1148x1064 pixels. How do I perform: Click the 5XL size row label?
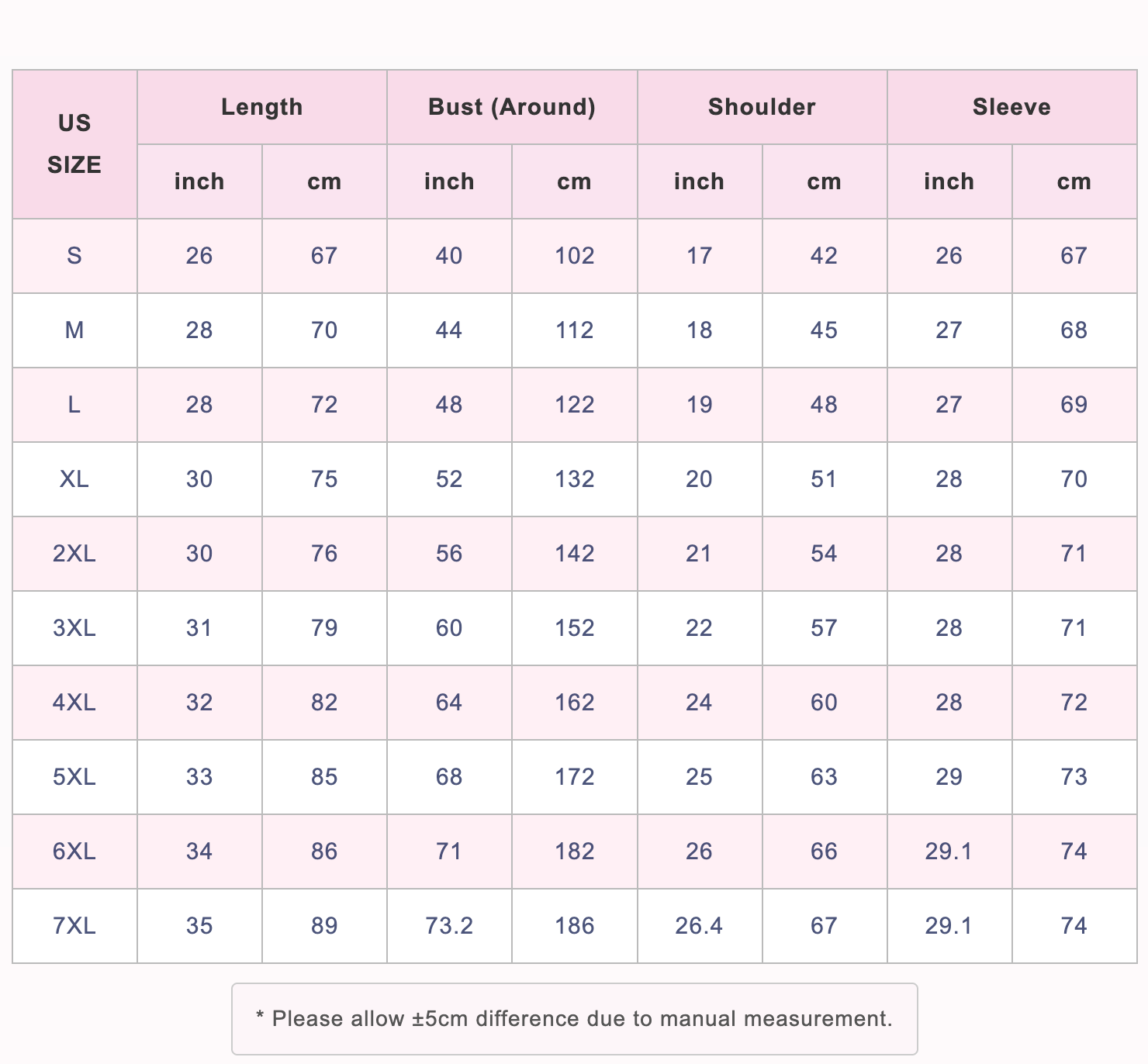pyautogui.click(x=74, y=777)
